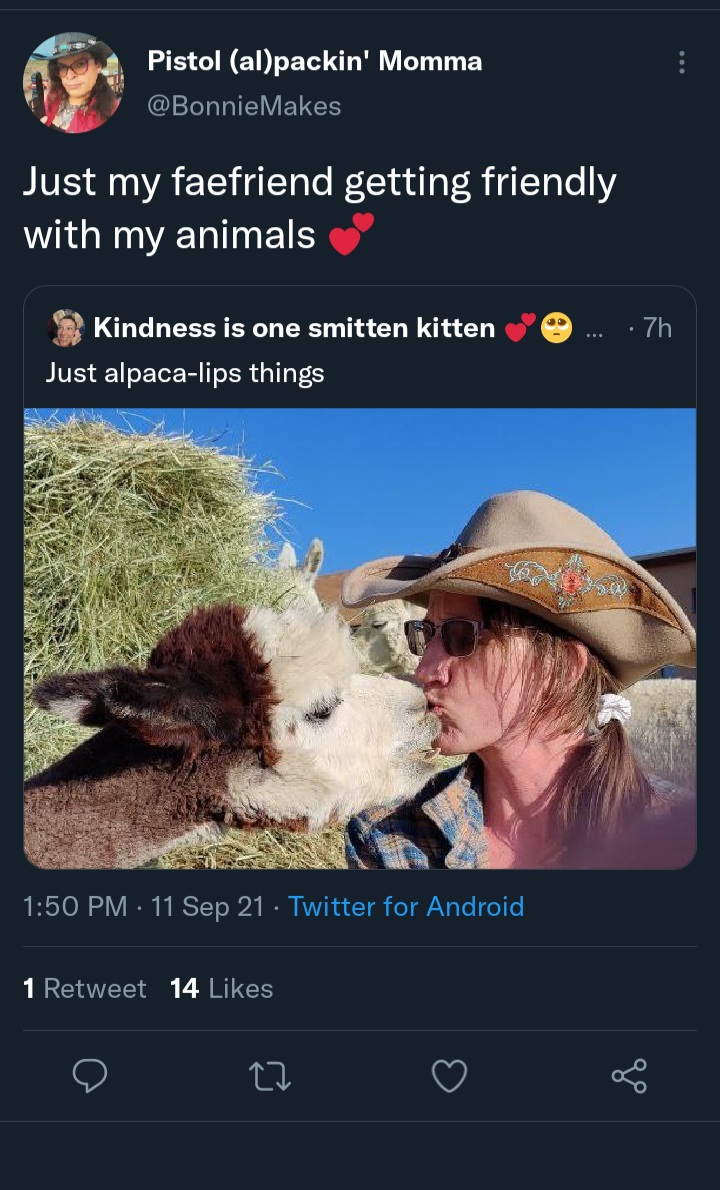Image resolution: width=720 pixels, height=1190 pixels.
Task: Click the 1:50 PM timestamp
Action: pos(75,906)
